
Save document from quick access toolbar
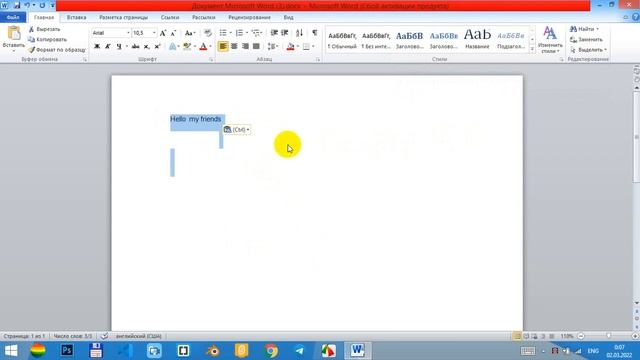point(17,5)
